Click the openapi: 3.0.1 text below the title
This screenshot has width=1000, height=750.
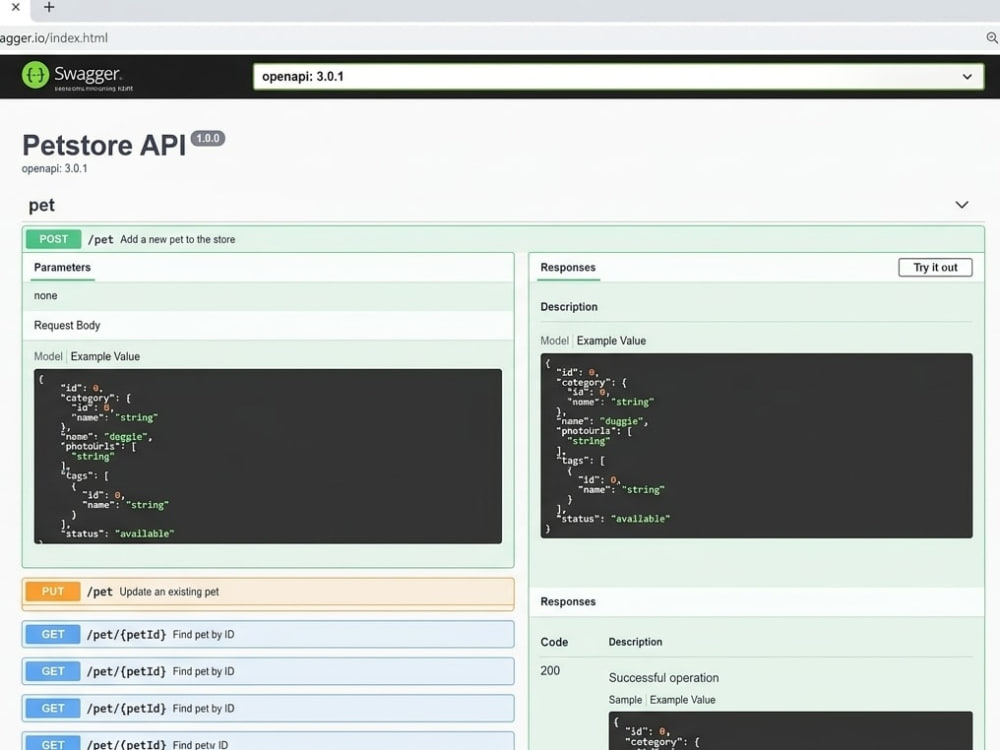54,168
